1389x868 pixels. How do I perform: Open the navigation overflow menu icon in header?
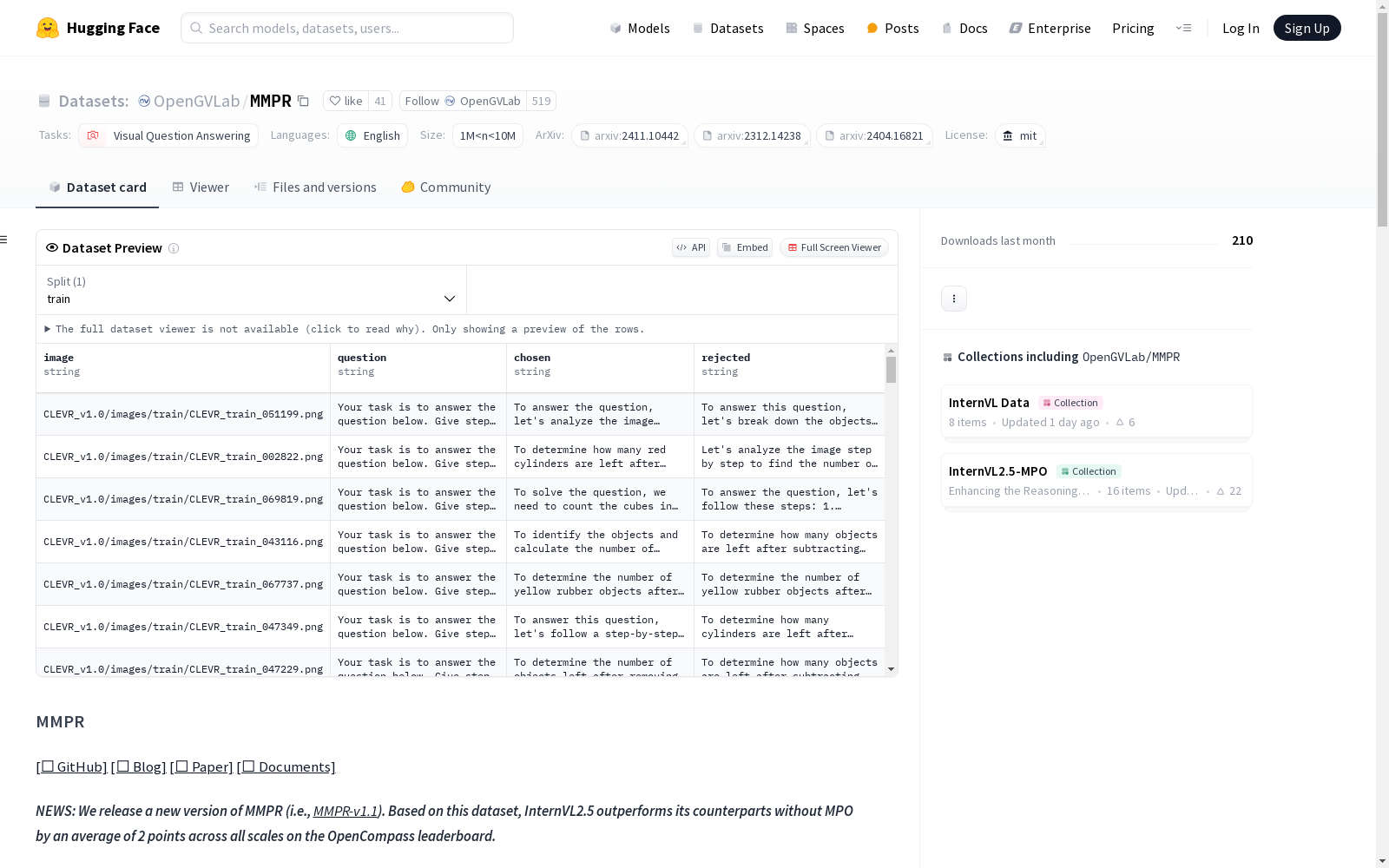coord(1183,28)
